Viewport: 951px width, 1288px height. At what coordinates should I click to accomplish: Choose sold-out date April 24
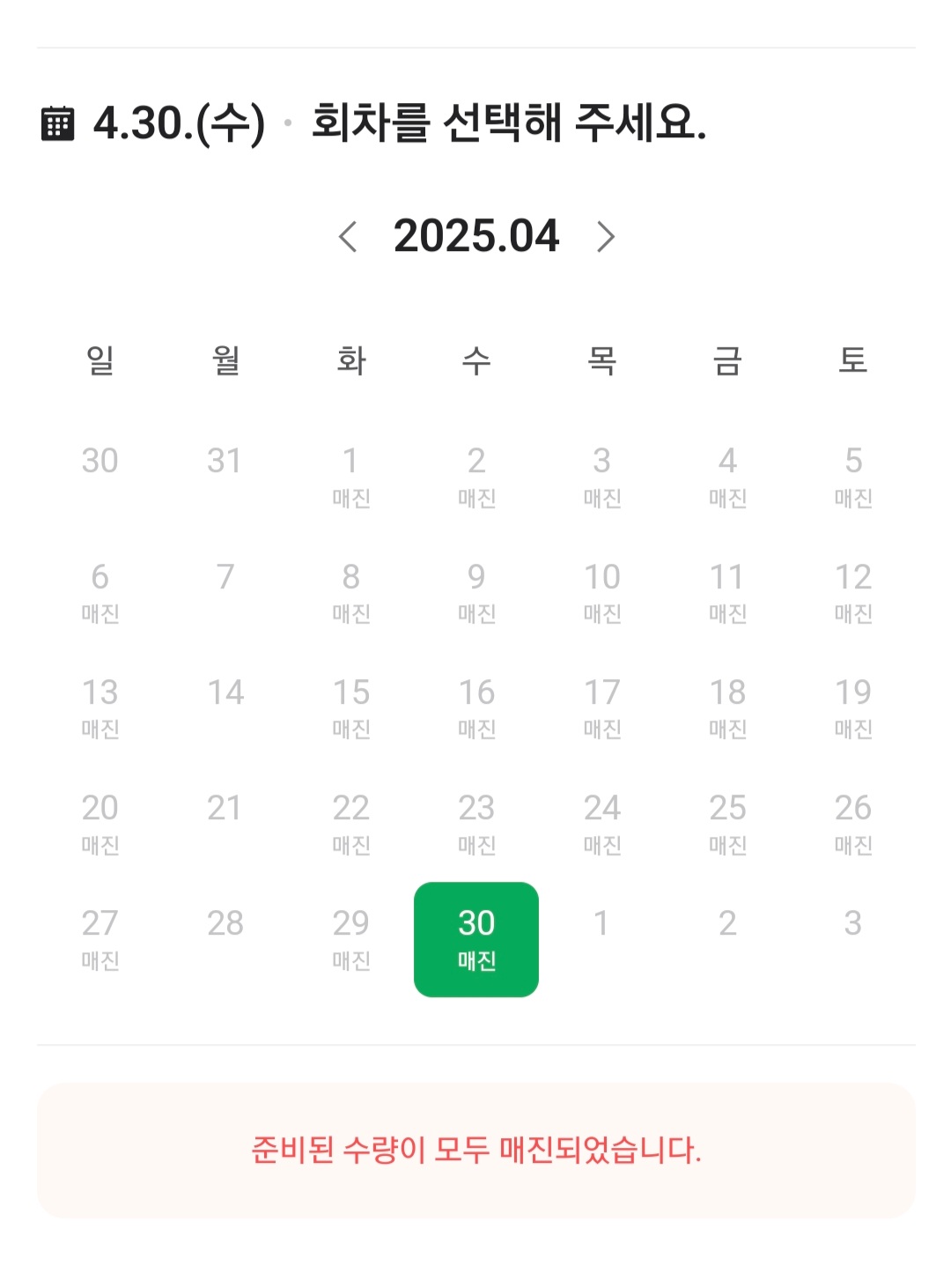(602, 824)
